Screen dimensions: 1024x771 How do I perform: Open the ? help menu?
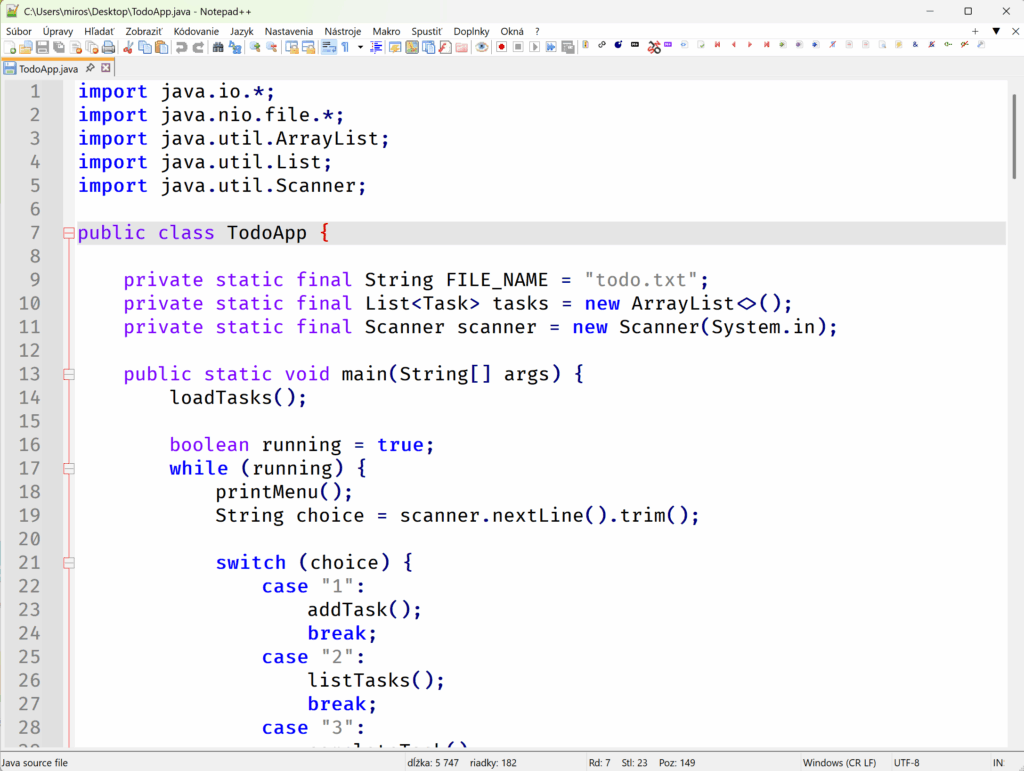tap(537, 31)
